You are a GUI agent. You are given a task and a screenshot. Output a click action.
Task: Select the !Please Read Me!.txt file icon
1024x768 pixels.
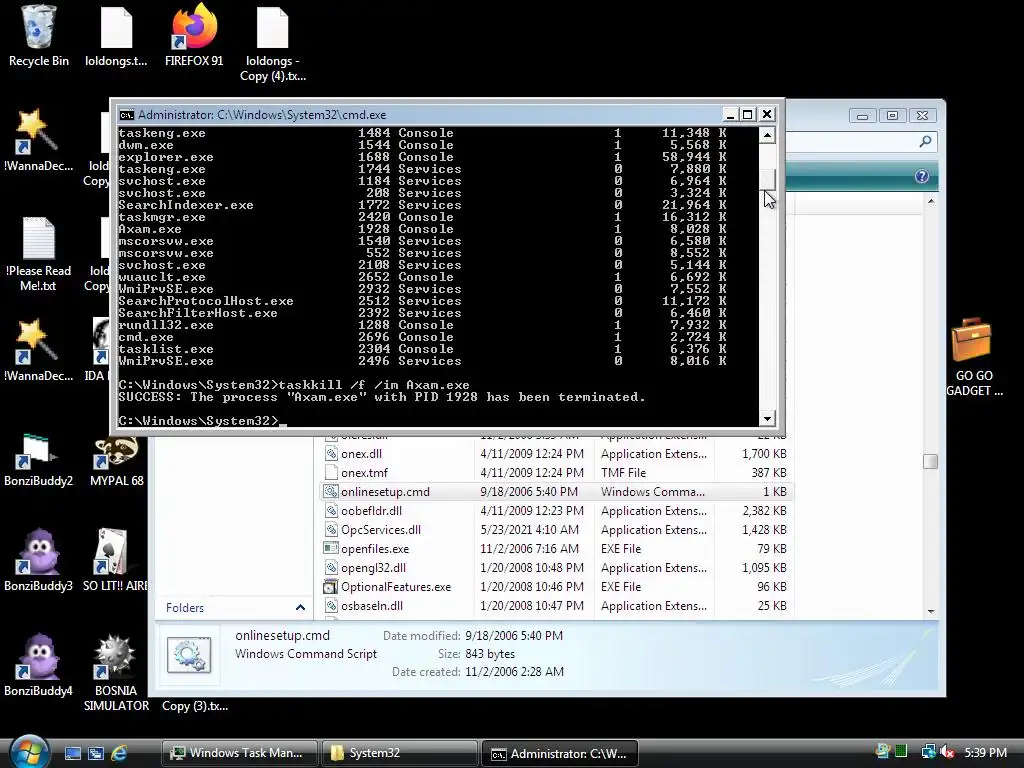point(39,255)
